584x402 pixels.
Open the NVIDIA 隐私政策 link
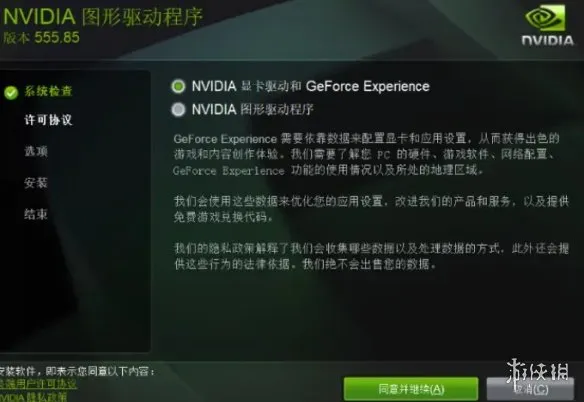tap(34, 397)
